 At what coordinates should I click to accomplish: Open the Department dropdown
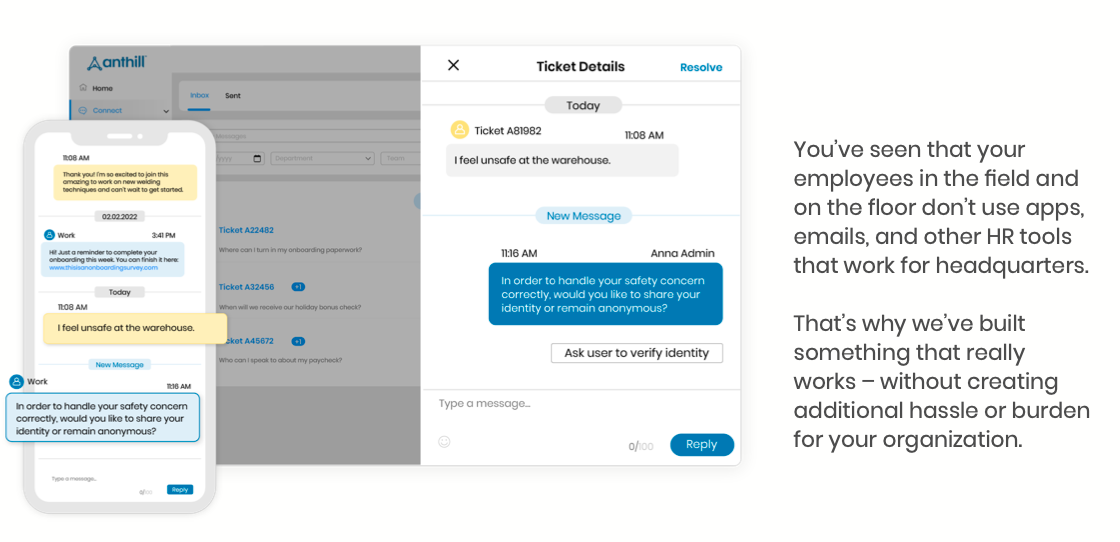(x=320, y=158)
